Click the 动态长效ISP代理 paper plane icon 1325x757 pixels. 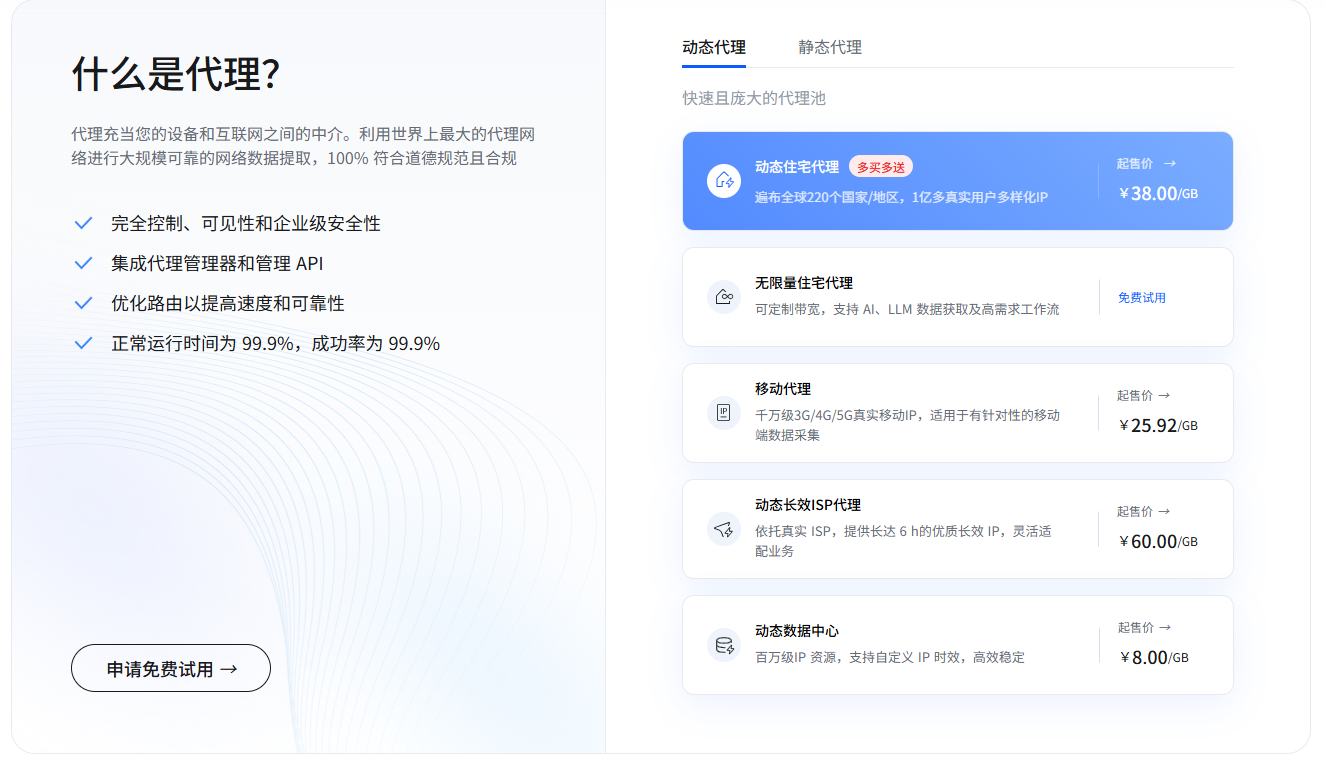[724, 529]
